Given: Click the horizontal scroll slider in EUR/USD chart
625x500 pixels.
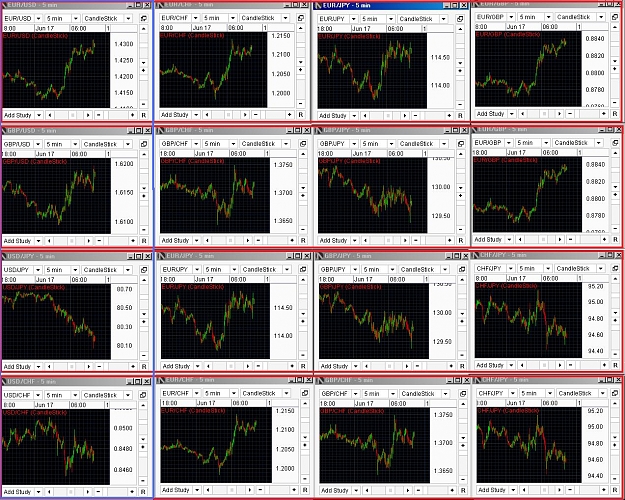Looking at the screenshot, I should tap(72, 115).
